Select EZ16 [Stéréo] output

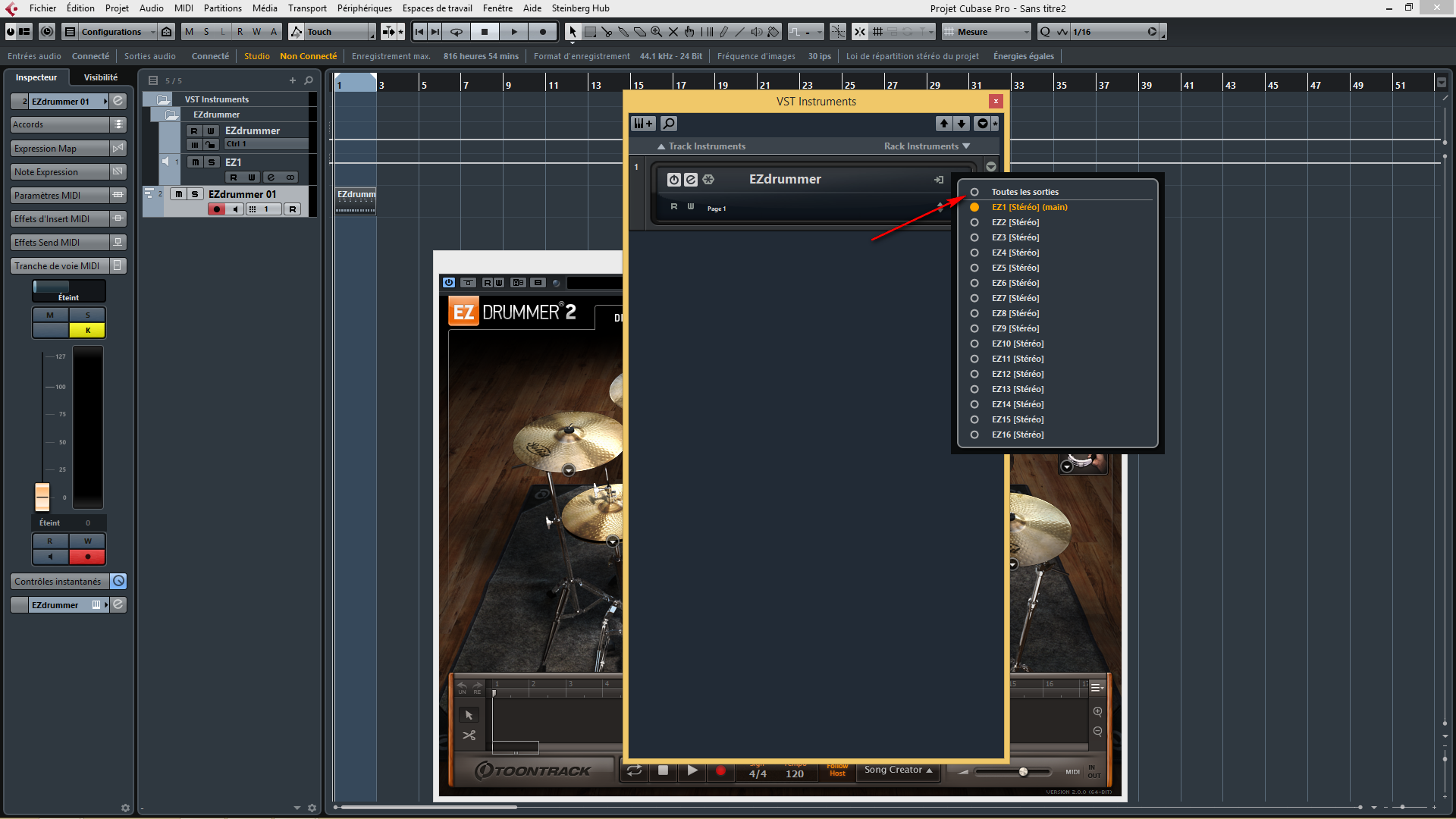(1018, 435)
